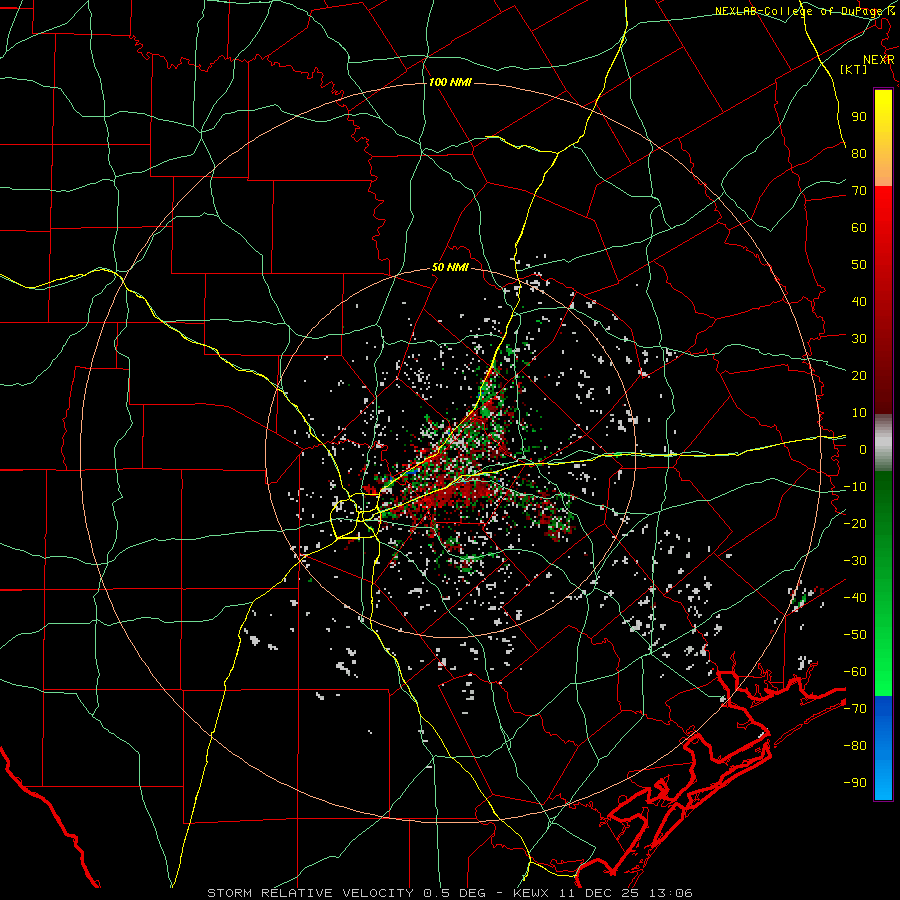Click the STORM RELATIVE VELOCITY caption at bottom

449,893
